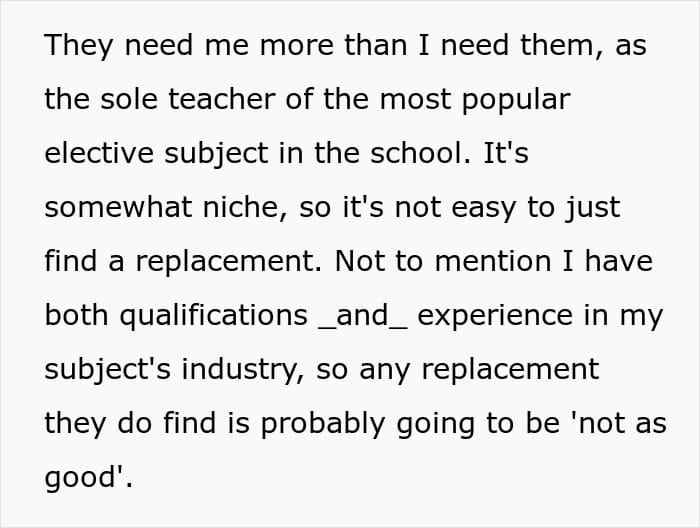Click the word 'going' in eighth line
The image size is (700, 528).
click(435, 425)
